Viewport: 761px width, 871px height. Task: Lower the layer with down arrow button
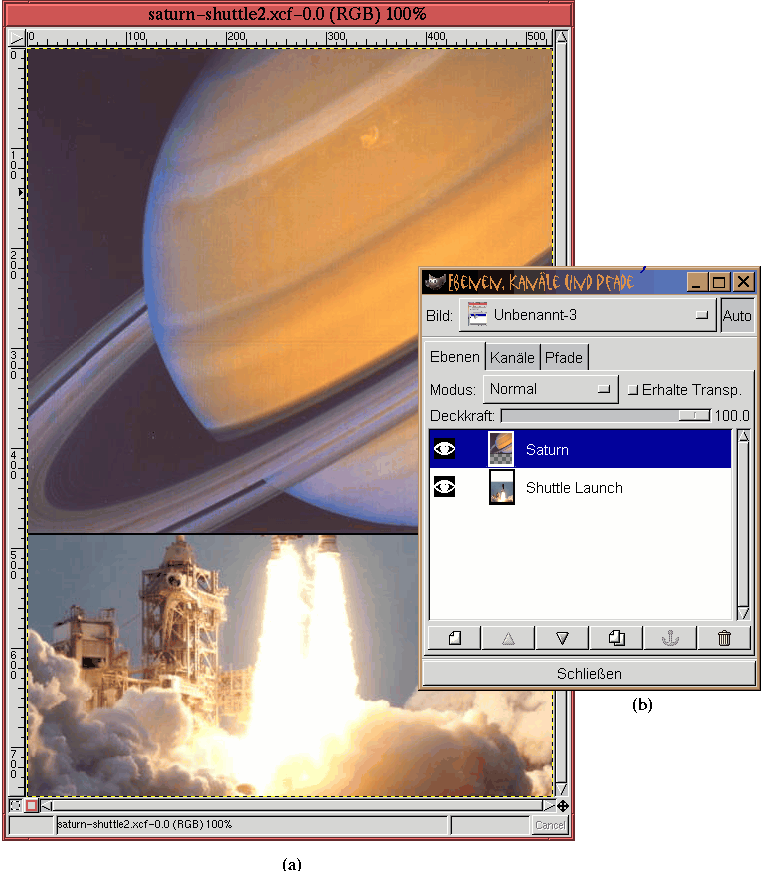point(562,638)
